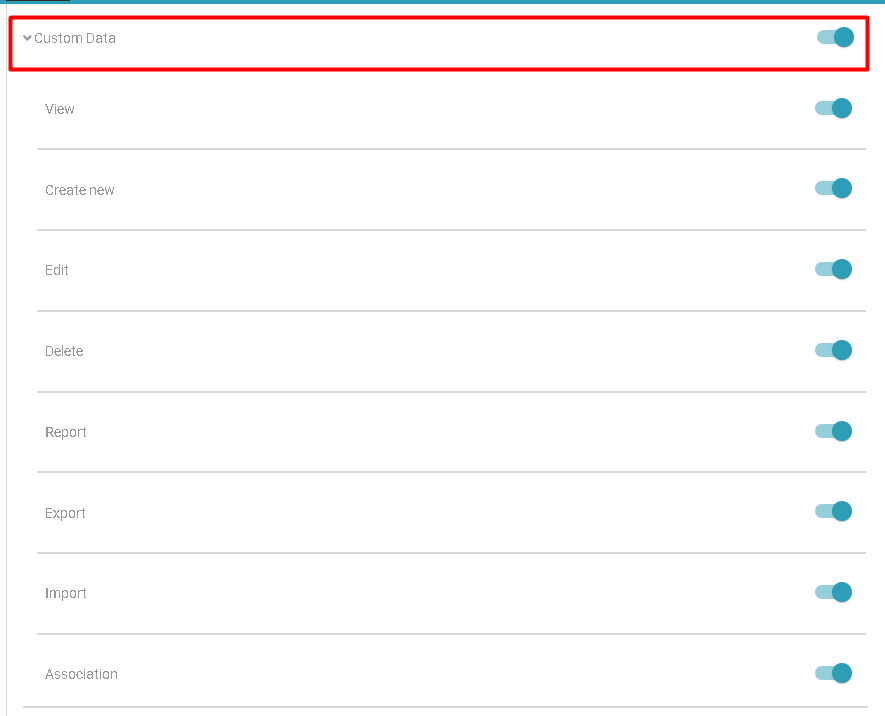
Task: Disable the Association permission toggle
Action: (833, 673)
